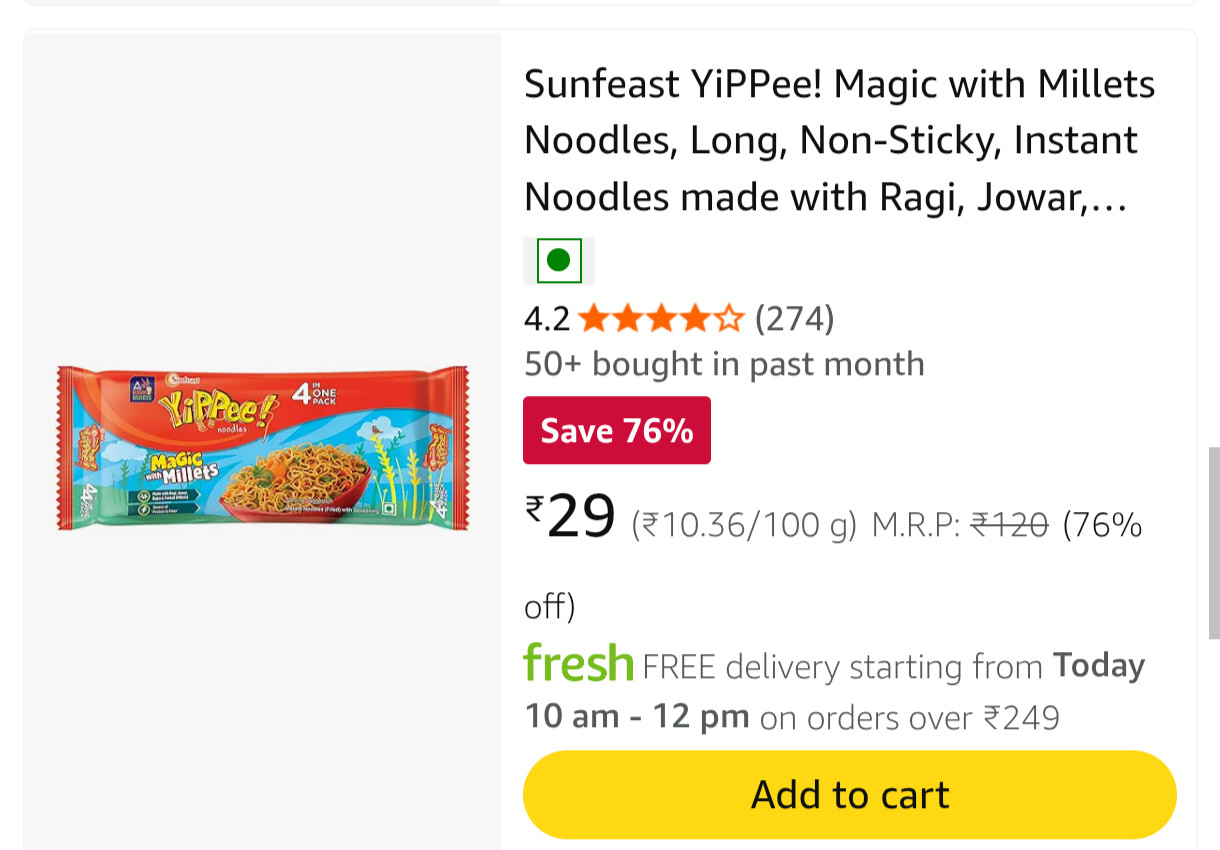Viewport: 1220px width, 850px height.
Task: Click the empty fifth rating star
Action: point(730,319)
